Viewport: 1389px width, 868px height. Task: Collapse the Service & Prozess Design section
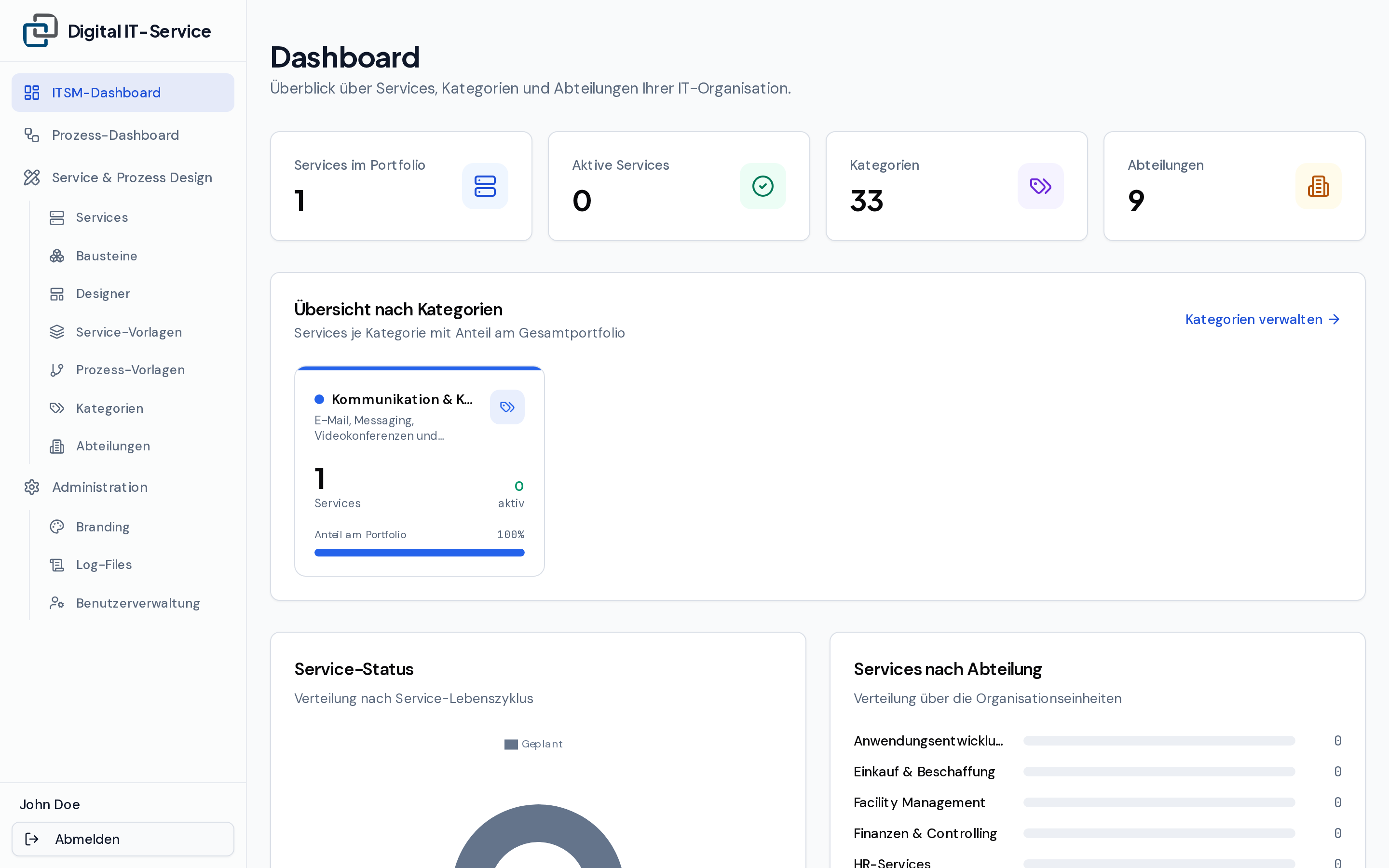(123, 177)
